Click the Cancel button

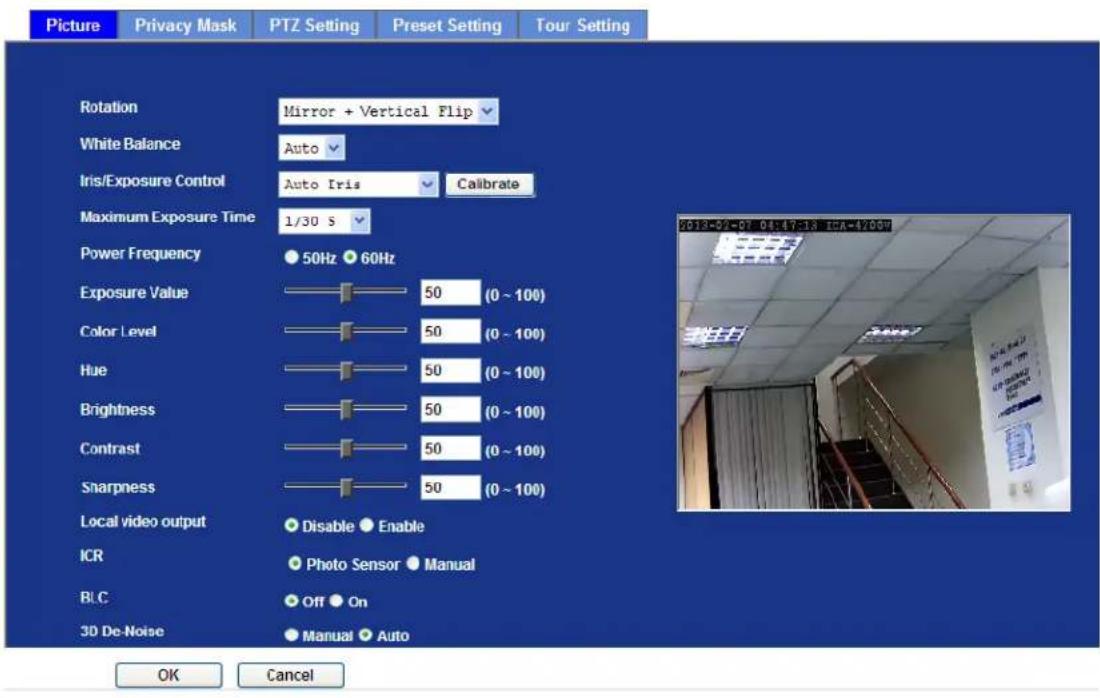pos(290,675)
